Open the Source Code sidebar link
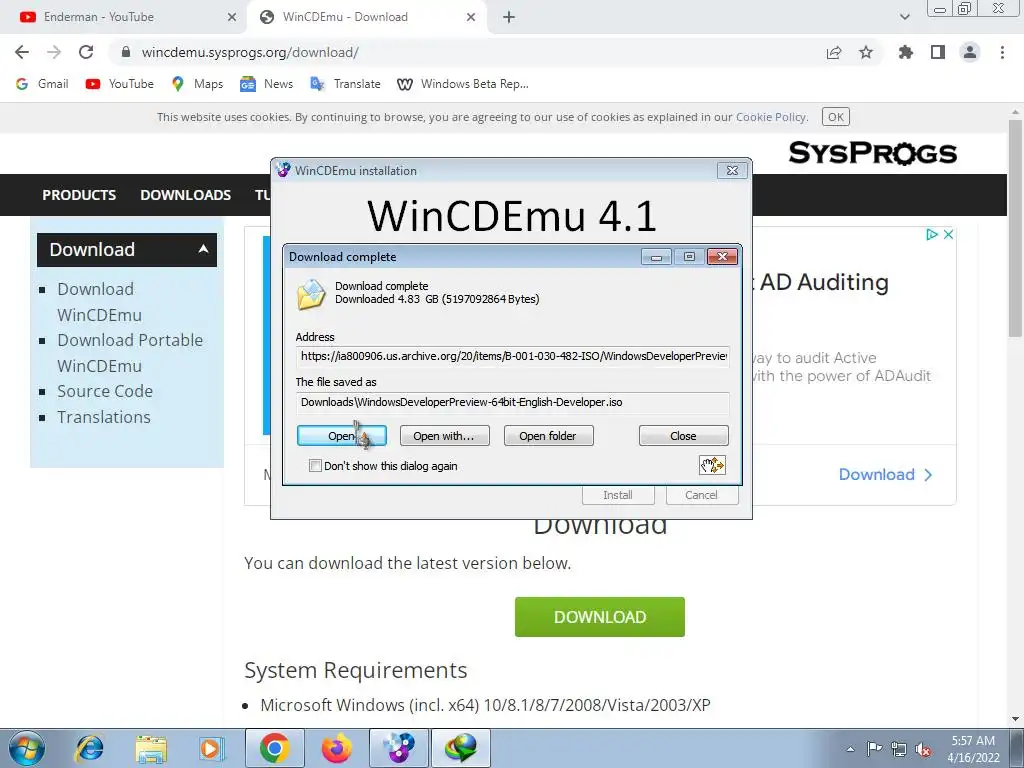Viewport: 1024px width, 768px height. 104,391
